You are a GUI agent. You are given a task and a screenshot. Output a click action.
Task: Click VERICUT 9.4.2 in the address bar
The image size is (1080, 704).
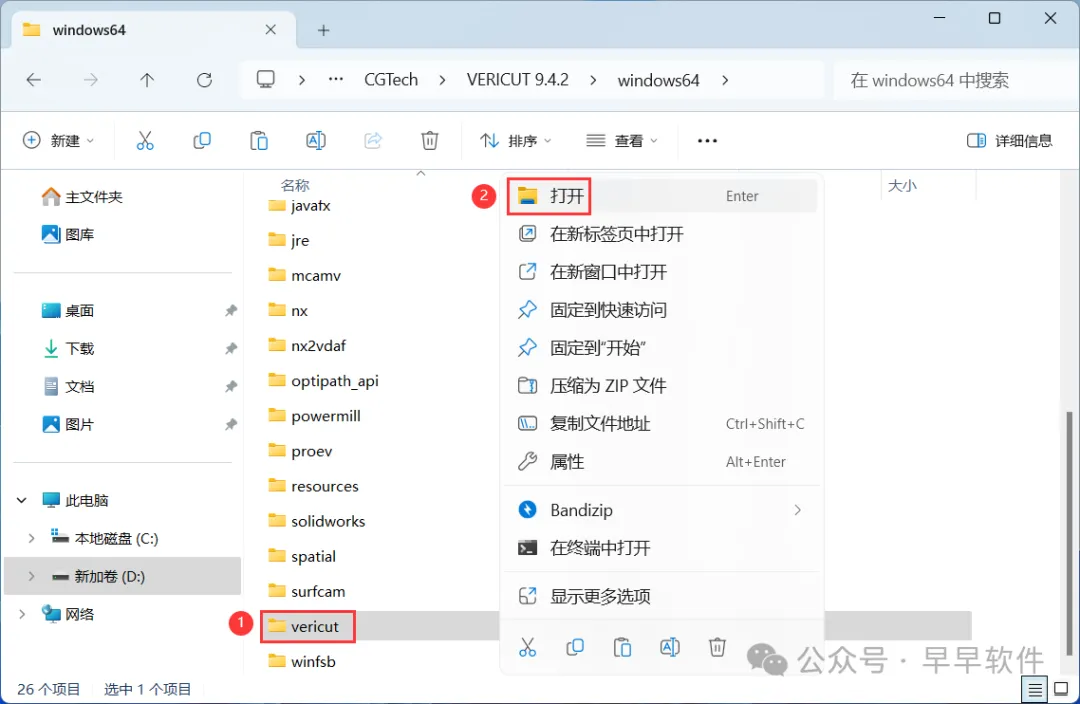(x=517, y=80)
